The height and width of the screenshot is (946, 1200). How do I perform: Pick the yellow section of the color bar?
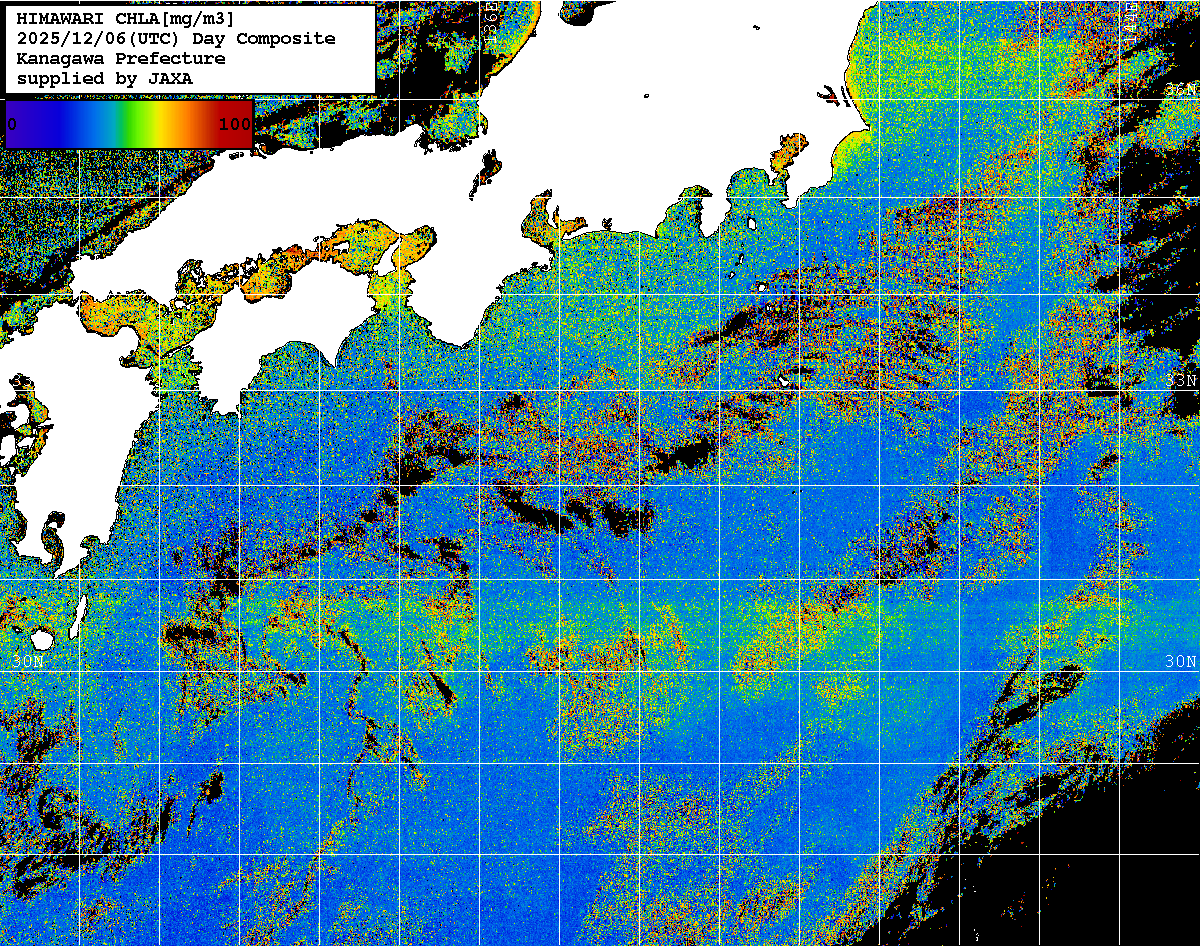point(158,124)
